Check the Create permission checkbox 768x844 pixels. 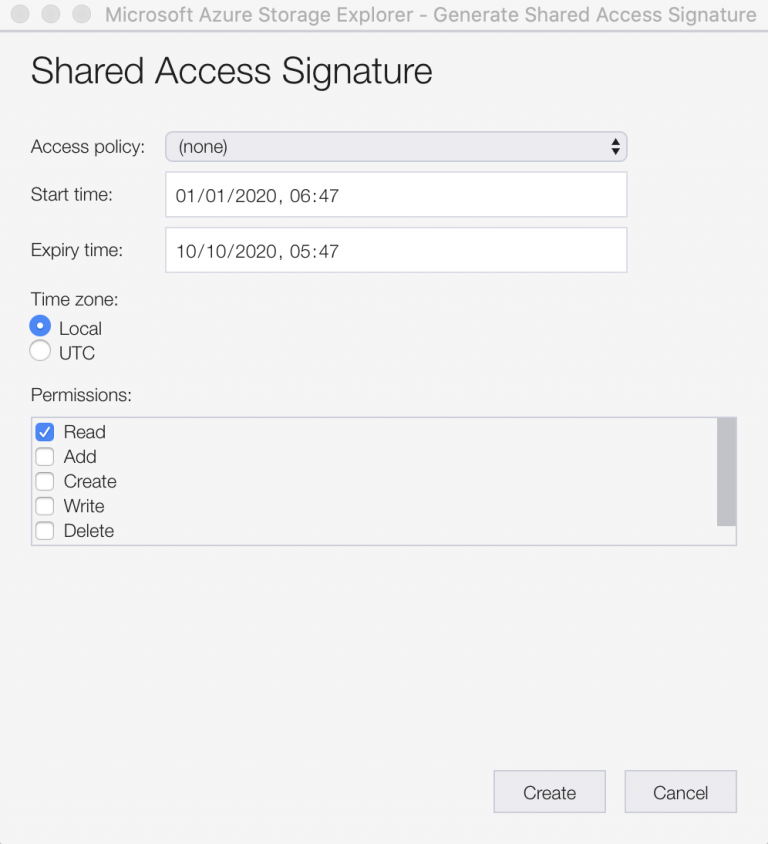click(43, 481)
